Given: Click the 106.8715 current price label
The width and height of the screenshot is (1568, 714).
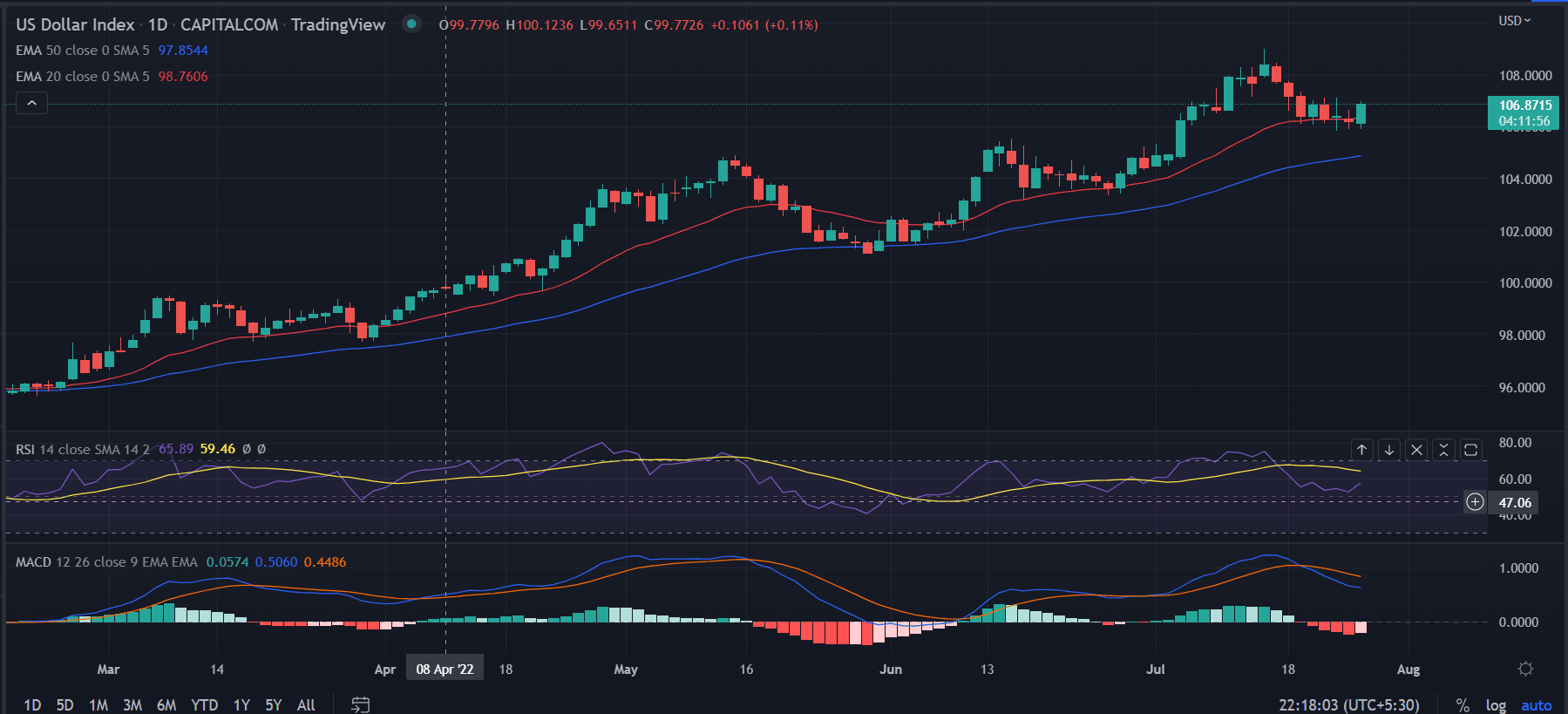Looking at the screenshot, I should (x=1524, y=105).
